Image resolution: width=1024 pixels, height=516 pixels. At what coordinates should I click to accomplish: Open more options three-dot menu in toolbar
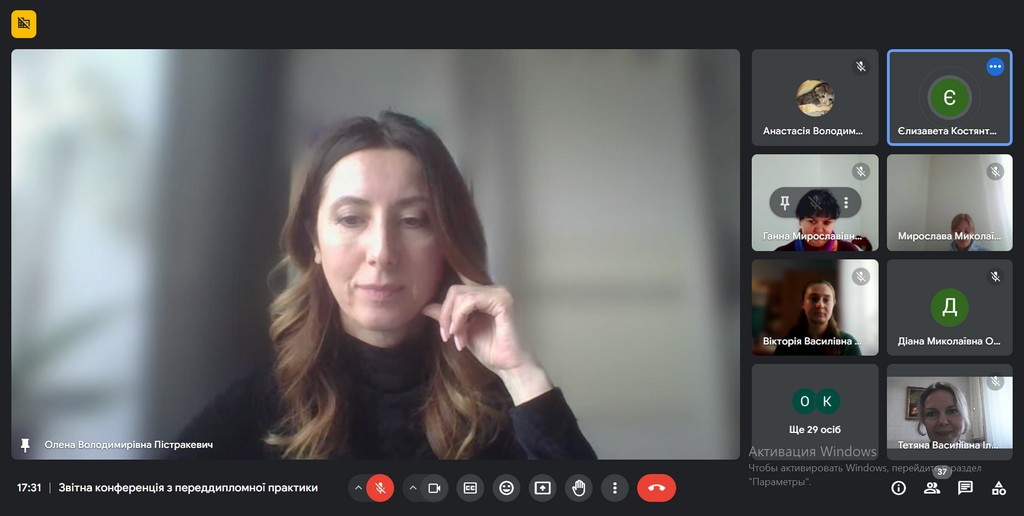614,488
